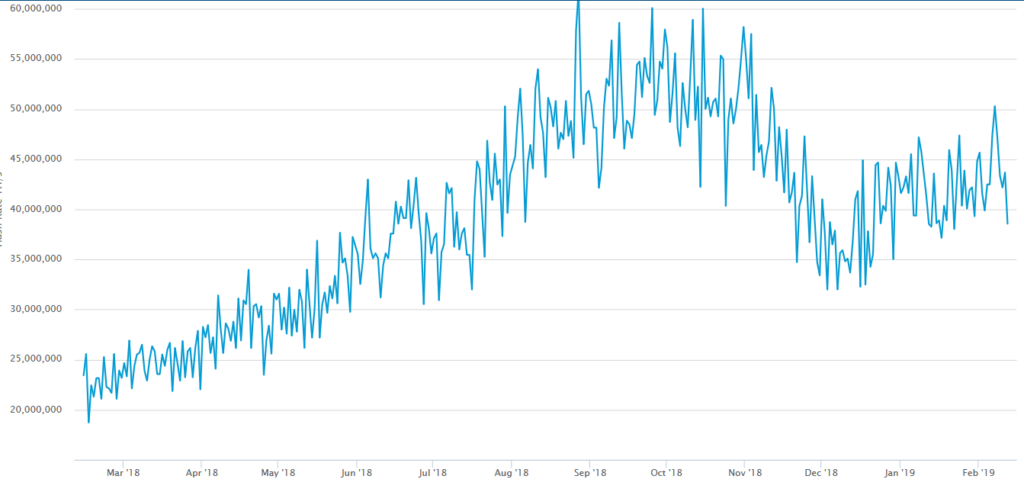Click the Mar '18 x-axis label
Screen dimensions: 1024x492
pyautogui.click(x=122, y=472)
